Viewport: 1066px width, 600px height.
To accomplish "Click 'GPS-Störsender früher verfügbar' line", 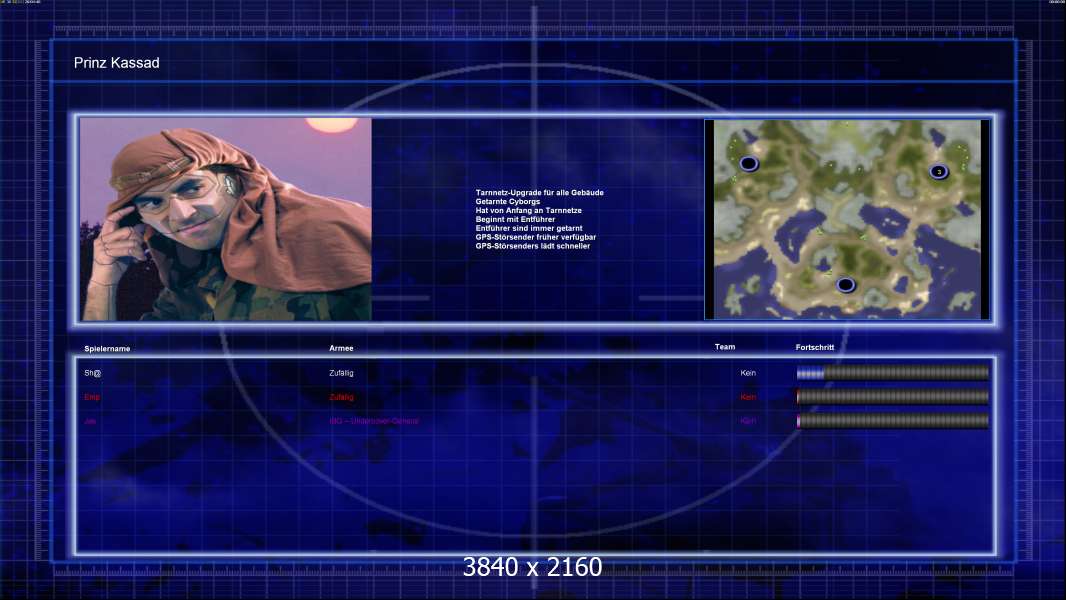I will 536,237.
